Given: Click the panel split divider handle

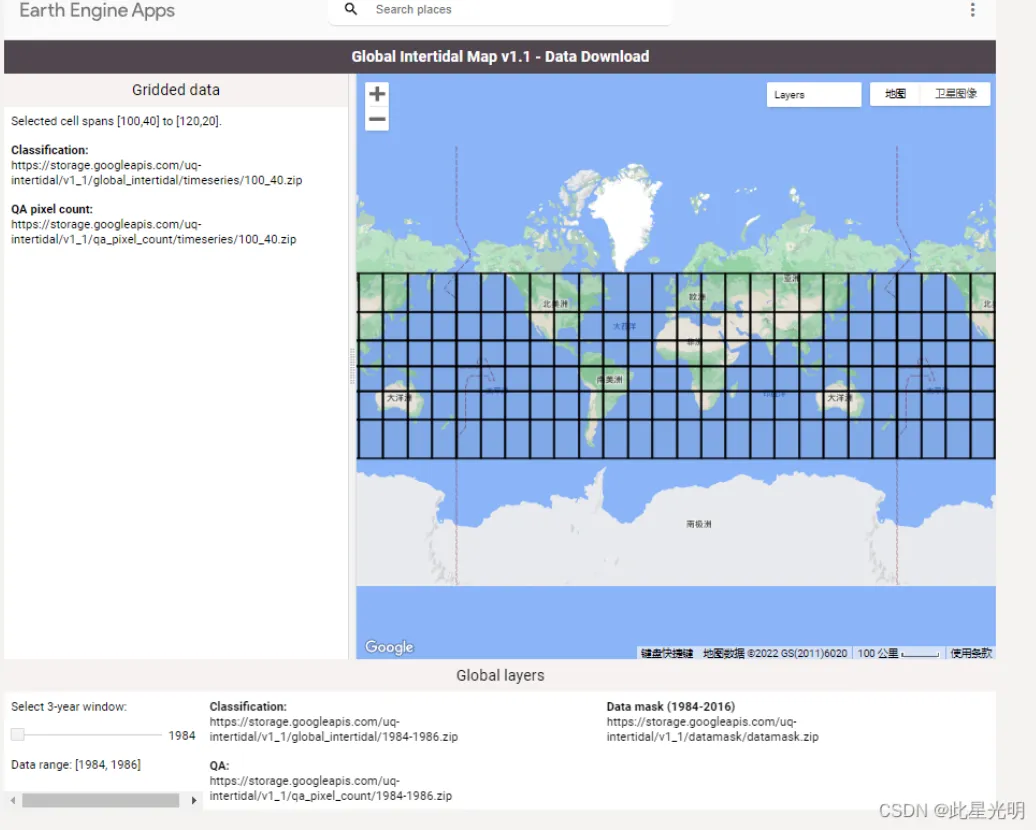Looking at the screenshot, I should [x=352, y=365].
